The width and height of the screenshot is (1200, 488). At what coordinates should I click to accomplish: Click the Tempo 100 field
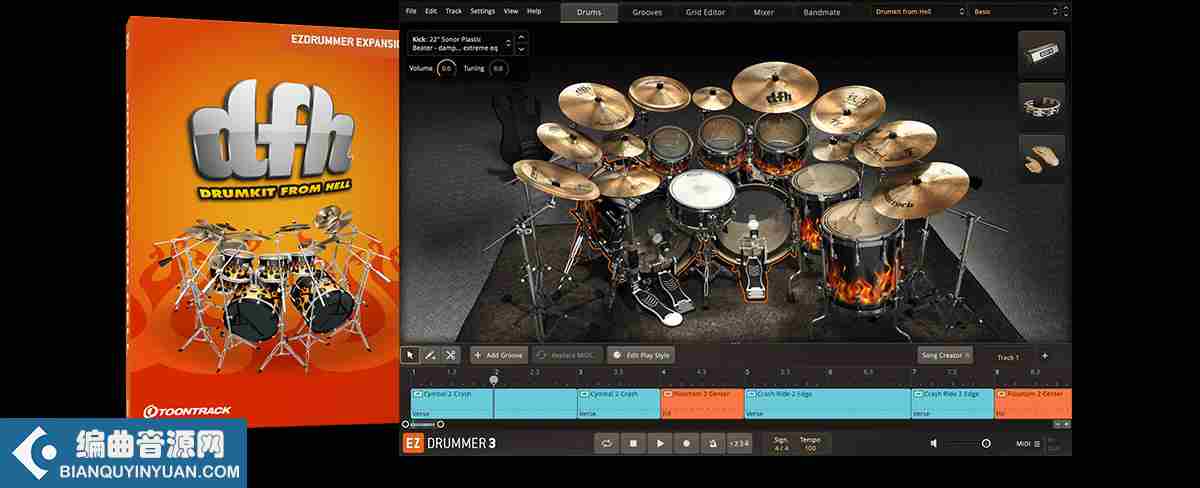(x=810, y=443)
